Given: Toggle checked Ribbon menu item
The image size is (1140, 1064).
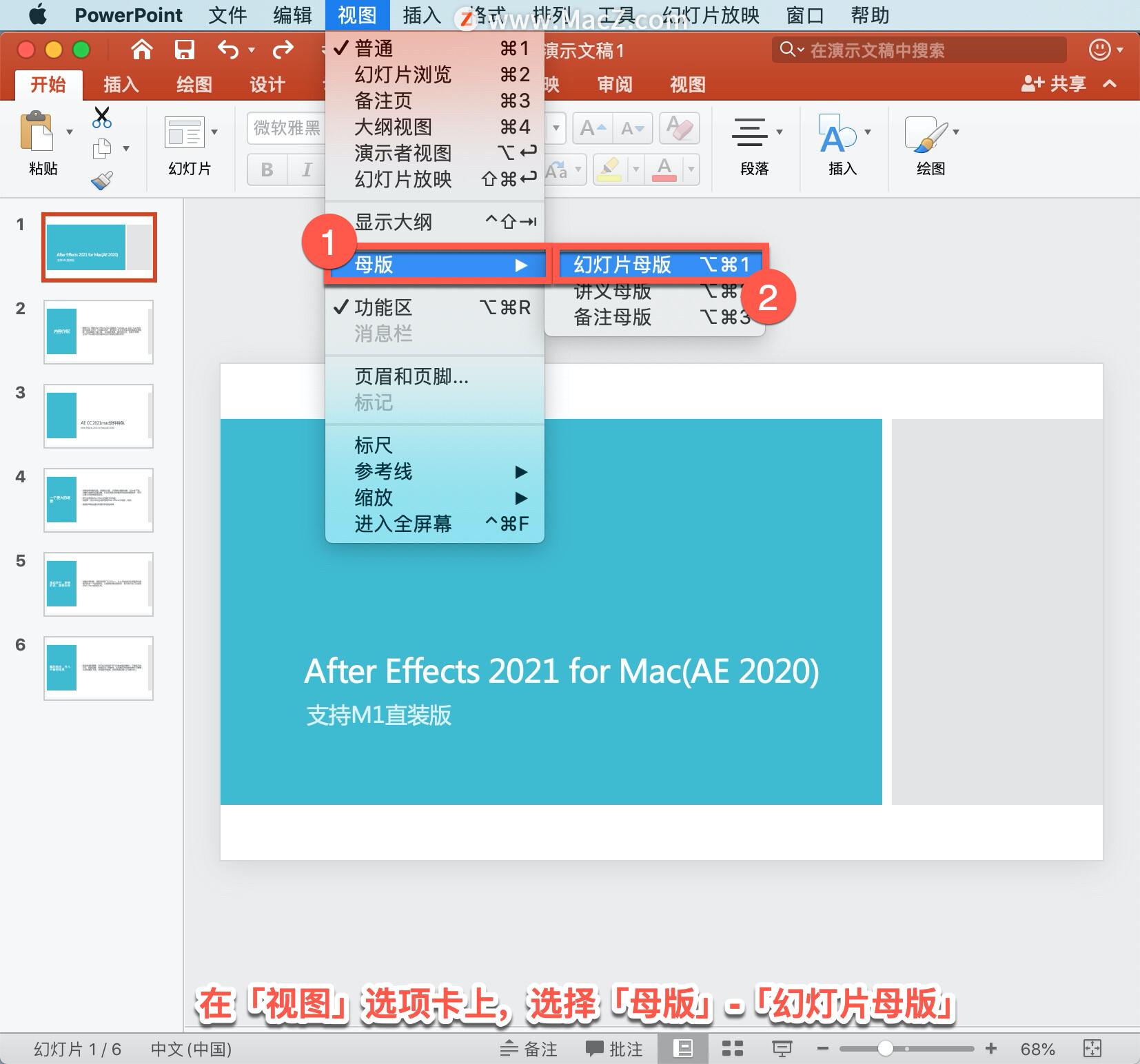Looking at the screenshot, I should [x=435, y=307].
